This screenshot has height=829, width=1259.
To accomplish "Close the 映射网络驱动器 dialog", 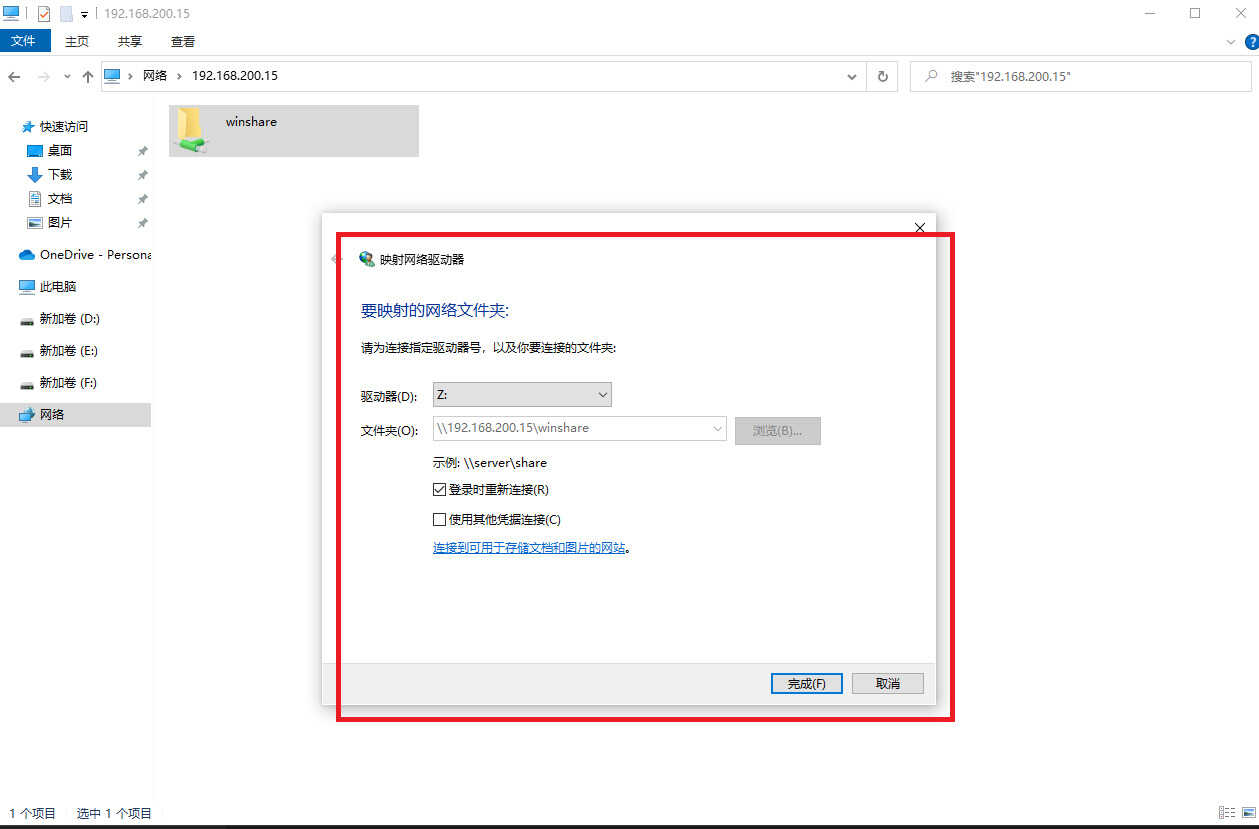I will 920,227.
